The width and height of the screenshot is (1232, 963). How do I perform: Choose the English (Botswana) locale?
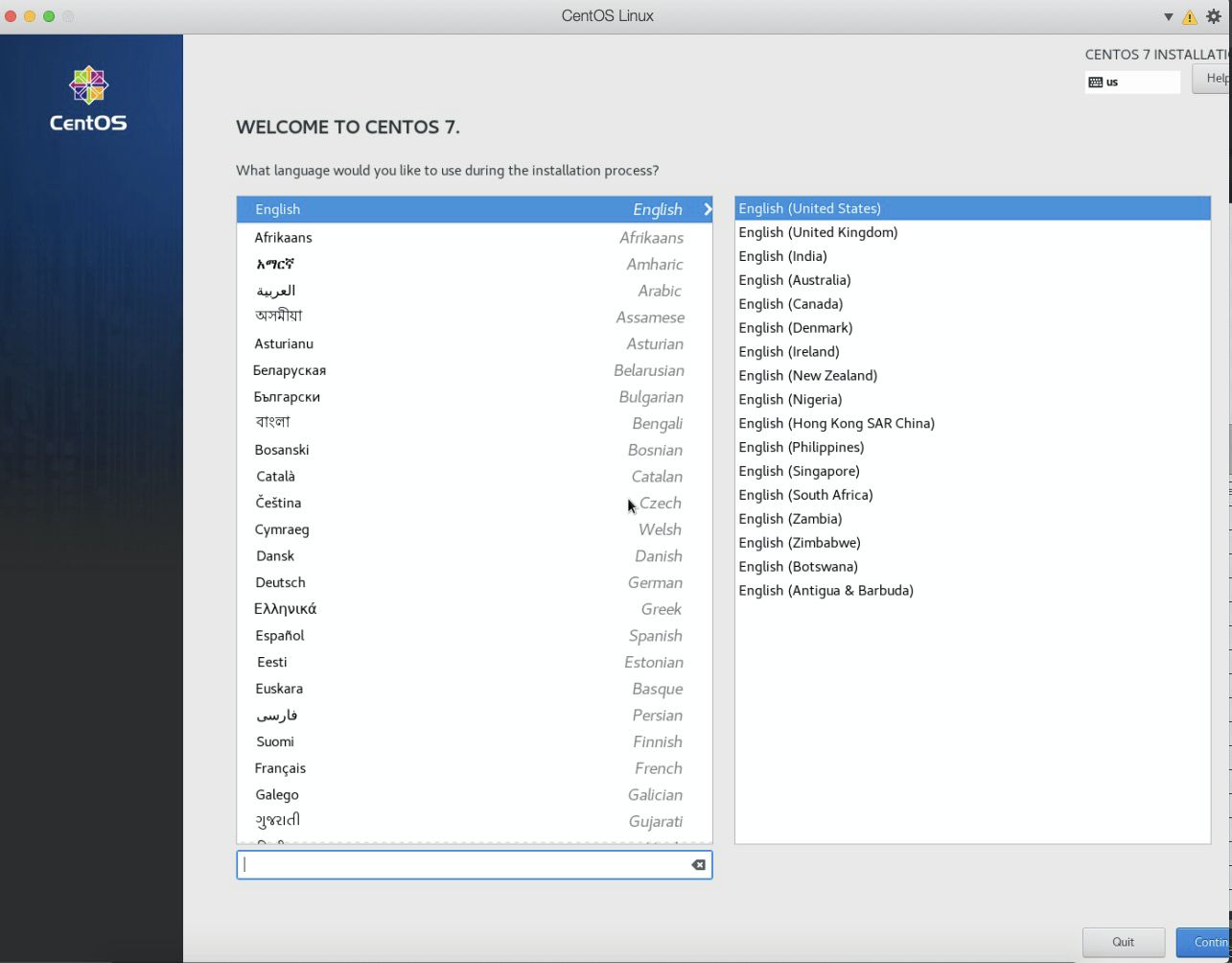pos(972,567)
